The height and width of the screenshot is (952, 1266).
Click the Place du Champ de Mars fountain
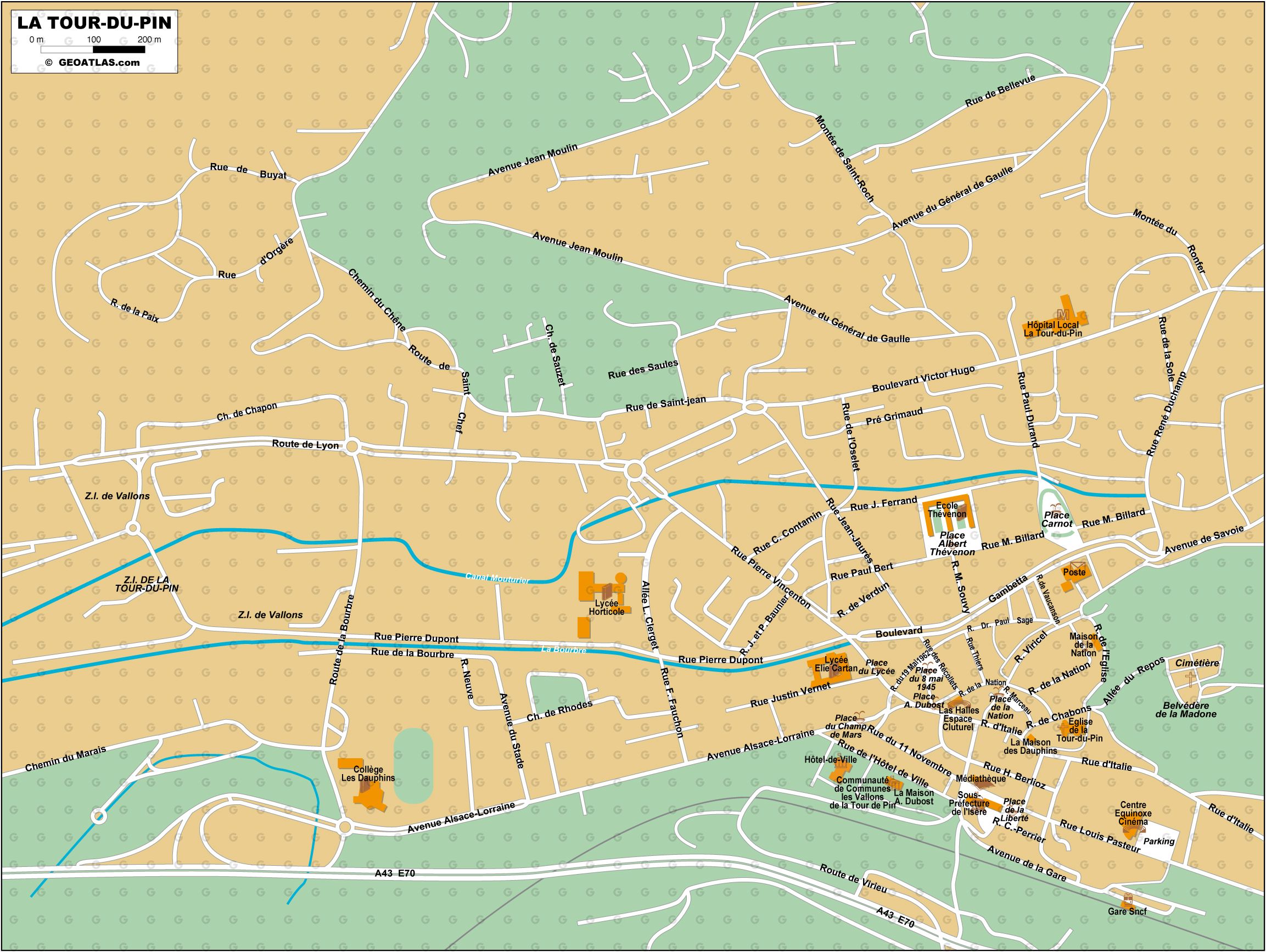(861, 716)
